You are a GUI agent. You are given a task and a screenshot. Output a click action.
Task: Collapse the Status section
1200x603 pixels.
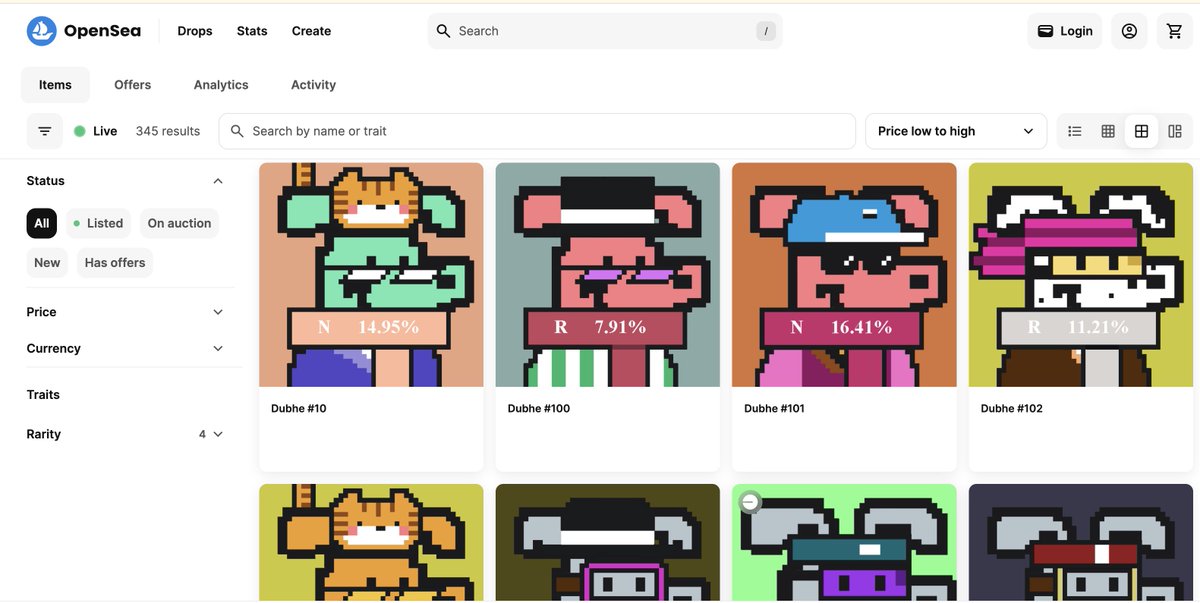click(125, 181)
